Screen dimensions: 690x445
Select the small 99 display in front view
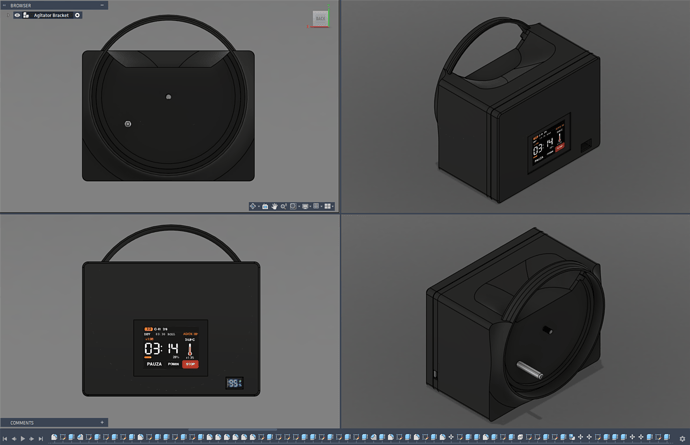tap(235, 383)
